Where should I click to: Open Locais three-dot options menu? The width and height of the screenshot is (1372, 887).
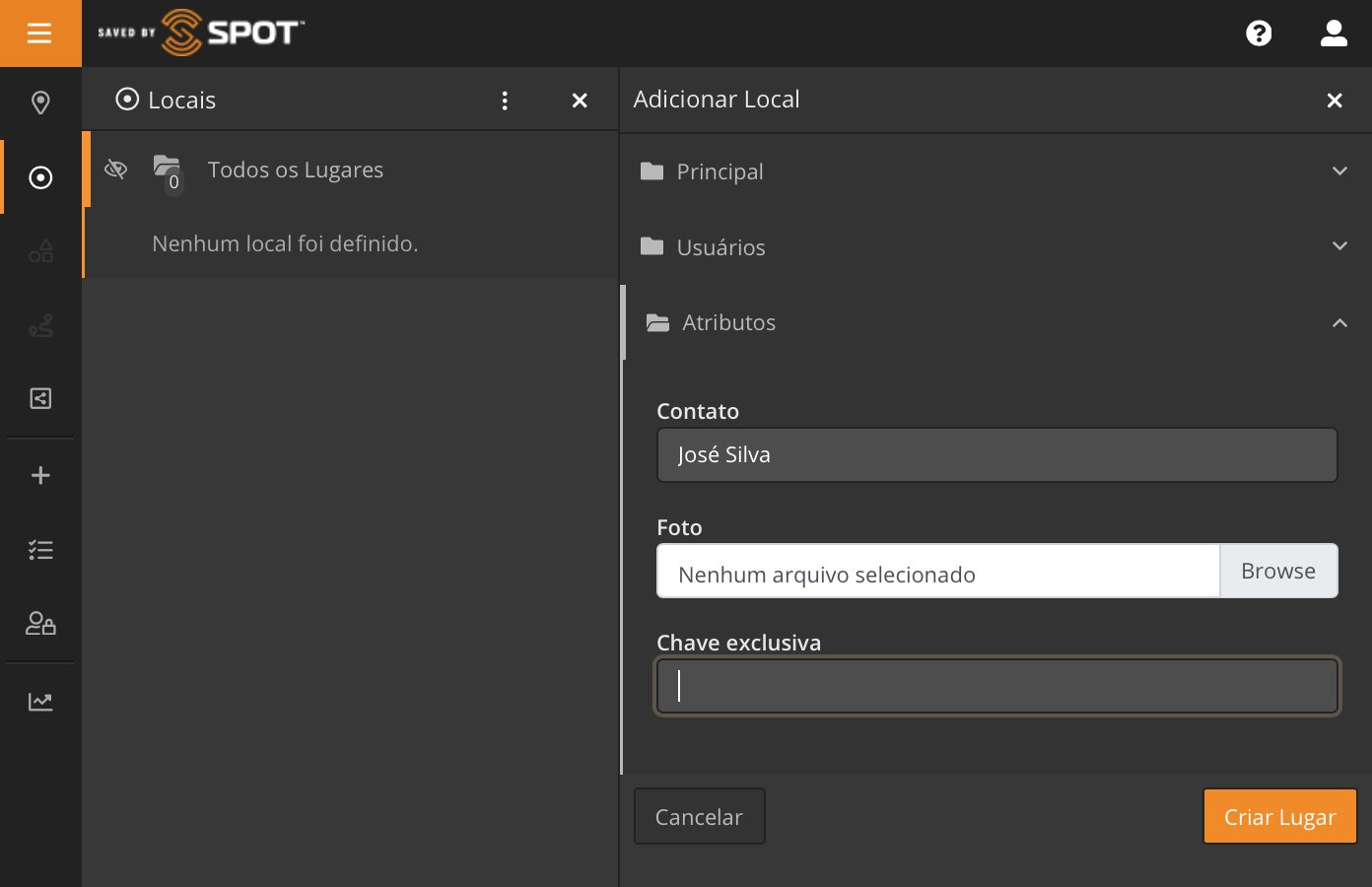(x=505, y=101)
